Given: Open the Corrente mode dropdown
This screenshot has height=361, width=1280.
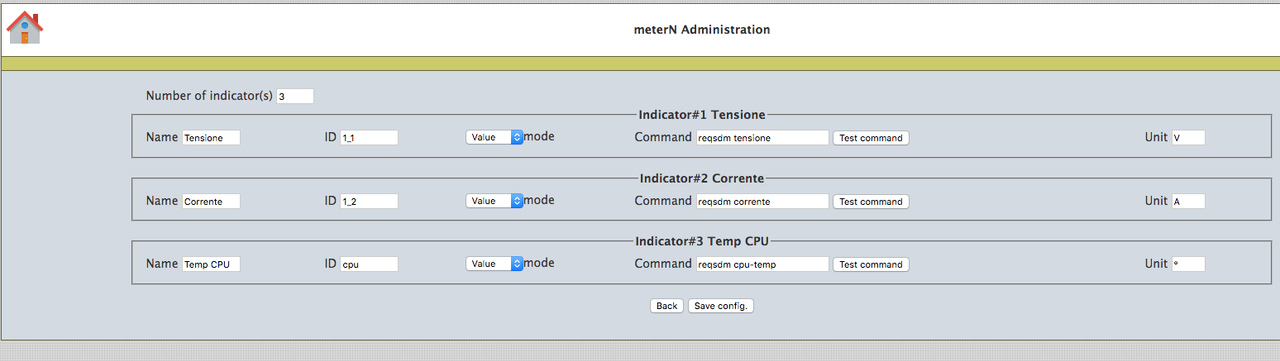Looking at the screenshot, I should 495,201.
